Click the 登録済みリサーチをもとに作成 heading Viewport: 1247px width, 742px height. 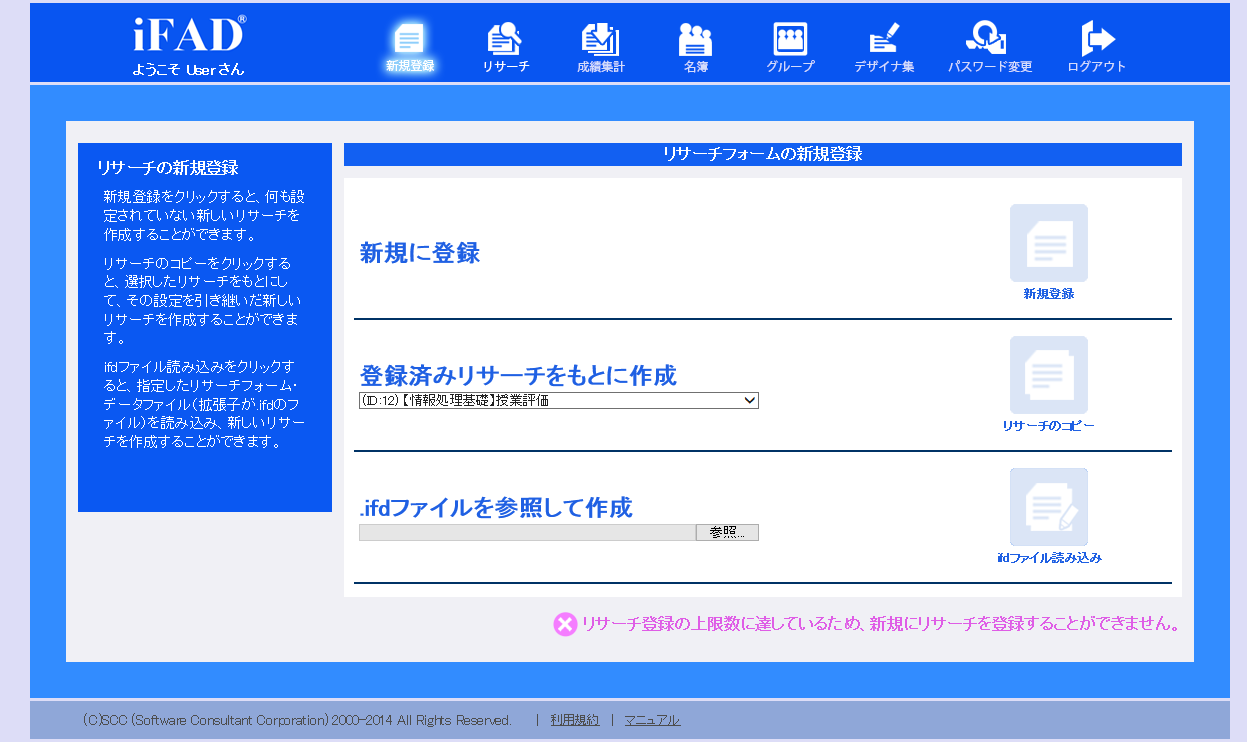pos(518,376)
